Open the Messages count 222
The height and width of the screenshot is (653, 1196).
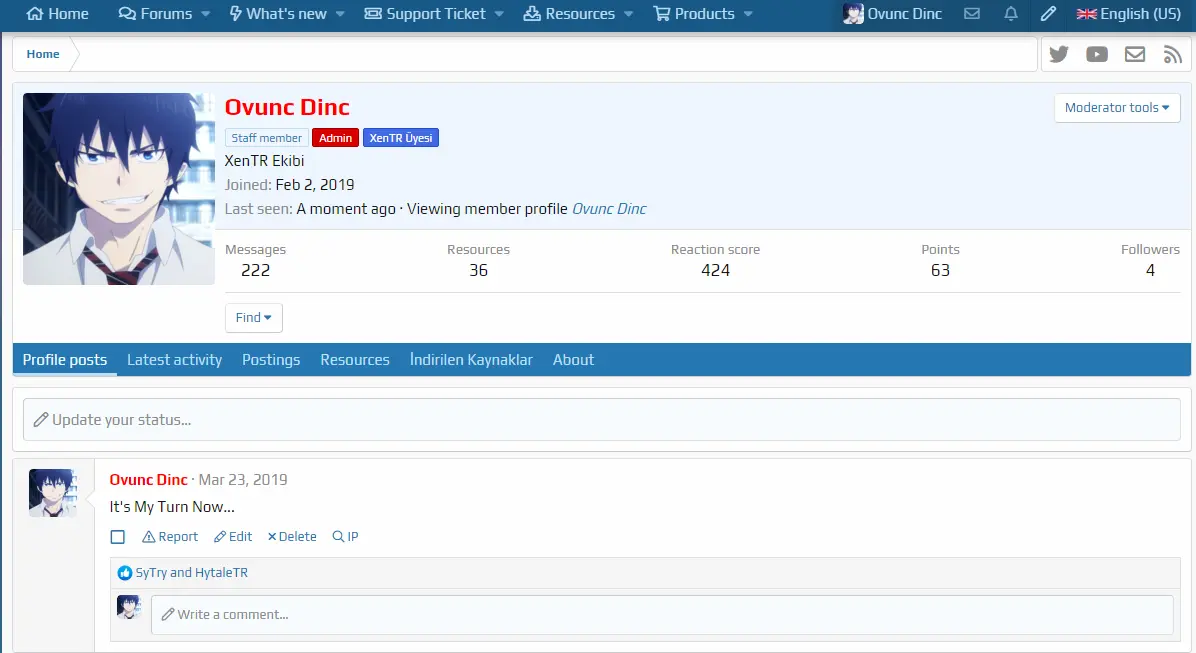click(x=256, y=271)
